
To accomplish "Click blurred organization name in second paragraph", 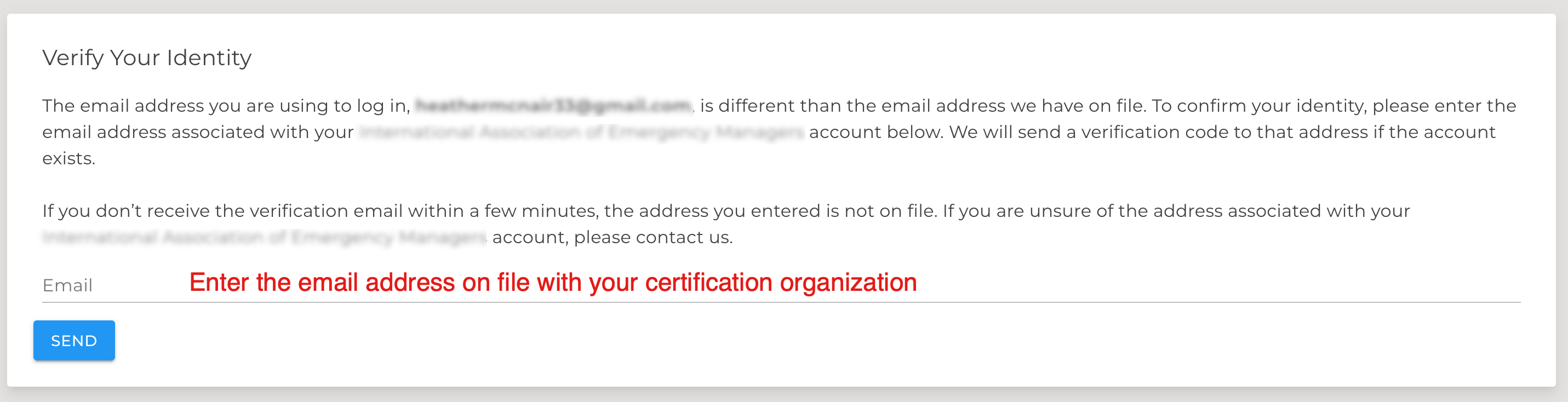I will [x=264, y=237].
